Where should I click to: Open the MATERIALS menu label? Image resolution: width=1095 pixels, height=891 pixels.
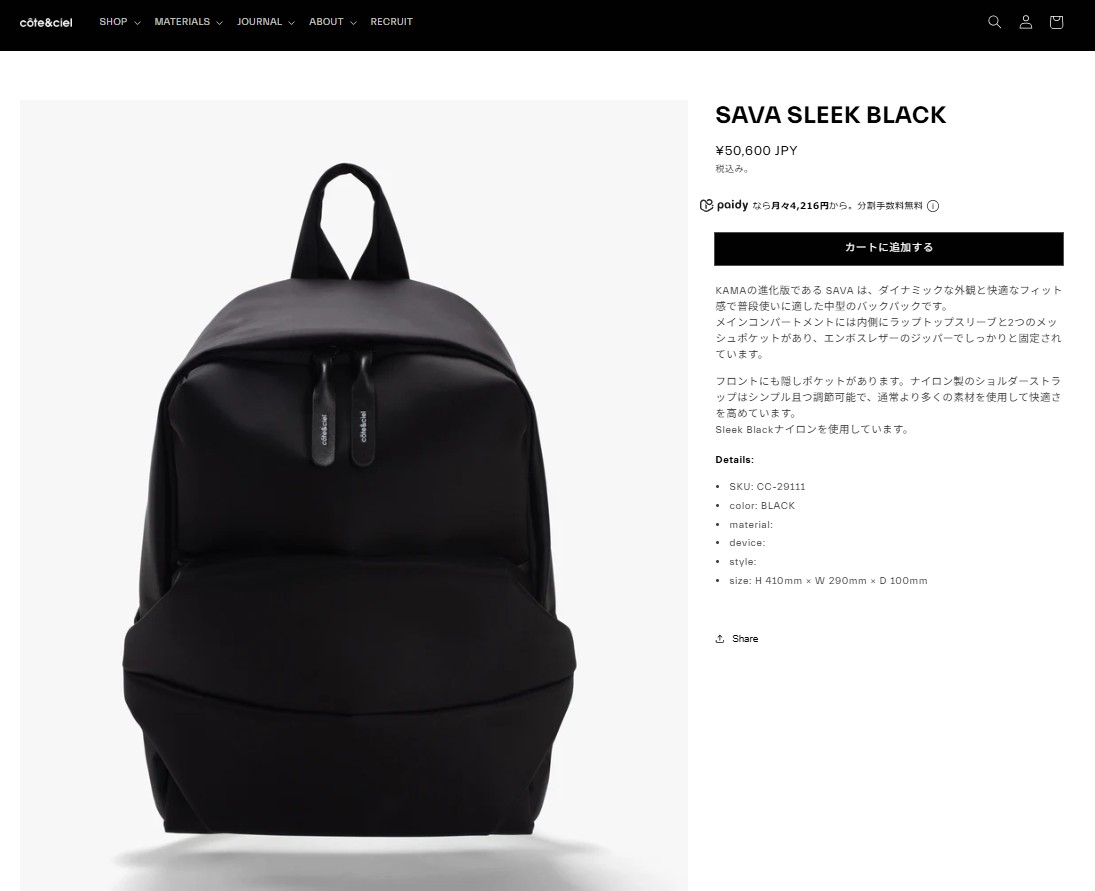pyautogui.click(x=182, y=22)
